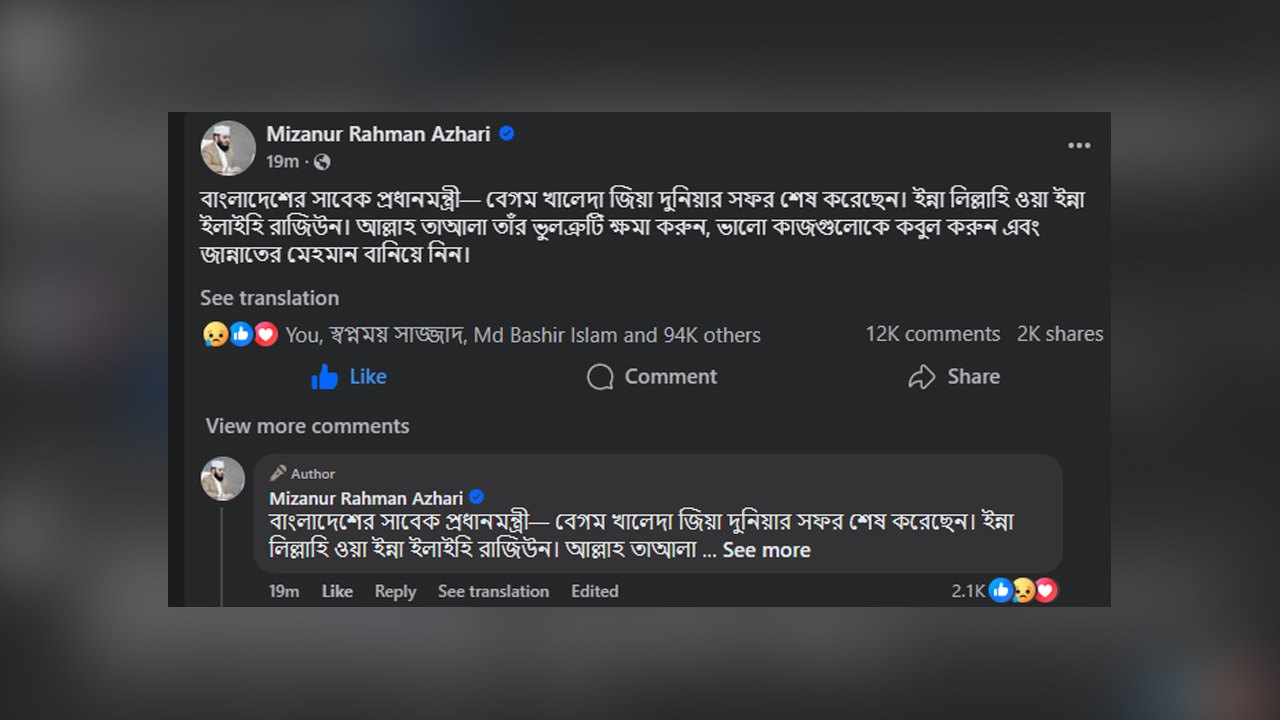Open the 12K comments list
The width and height of the screenshot is (1280, 720).
(x=932, y=334)
